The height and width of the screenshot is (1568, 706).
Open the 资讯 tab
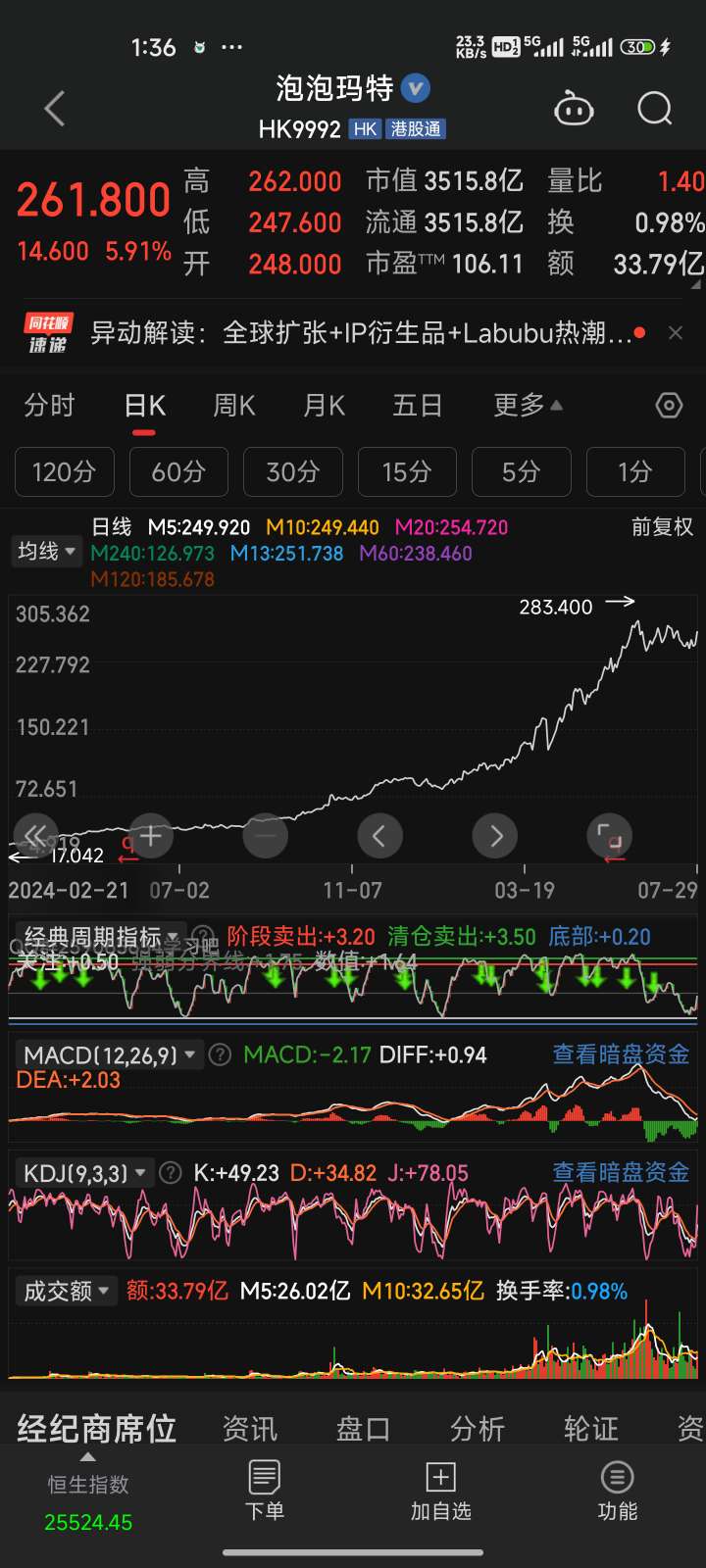click(250, 1429)
